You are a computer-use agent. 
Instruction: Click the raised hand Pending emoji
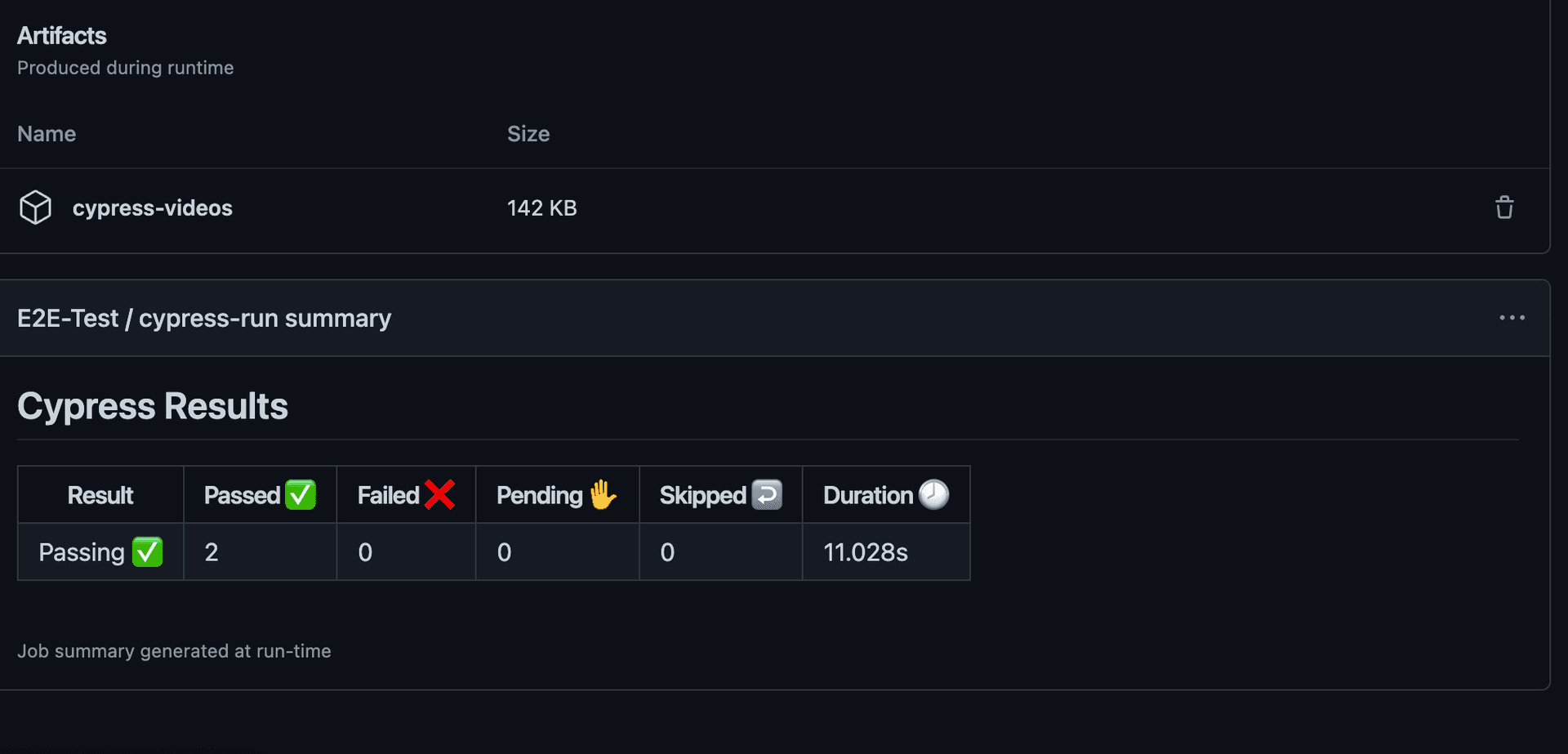(603, 495)
